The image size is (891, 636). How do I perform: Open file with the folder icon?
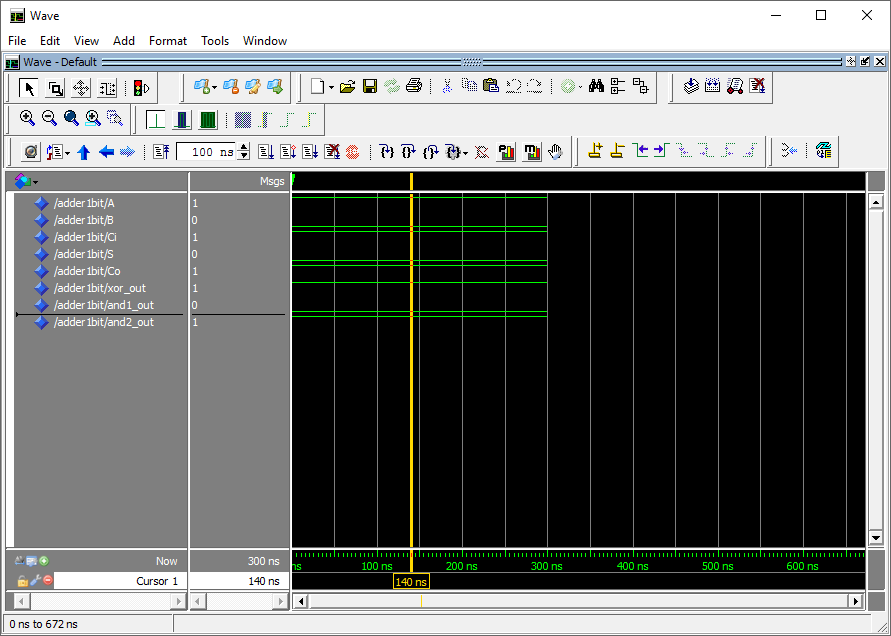click(347, 86)
